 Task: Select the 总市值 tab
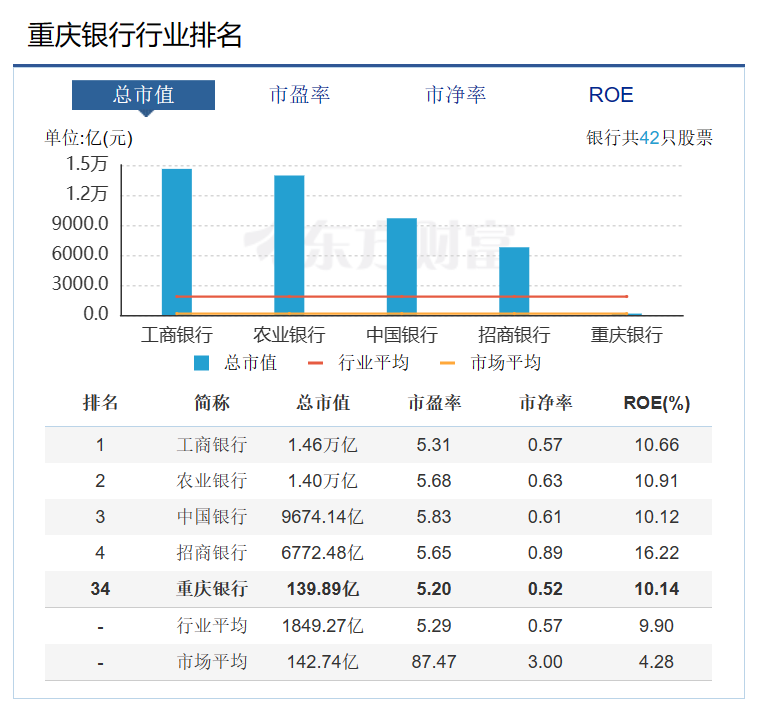[143, 95]
